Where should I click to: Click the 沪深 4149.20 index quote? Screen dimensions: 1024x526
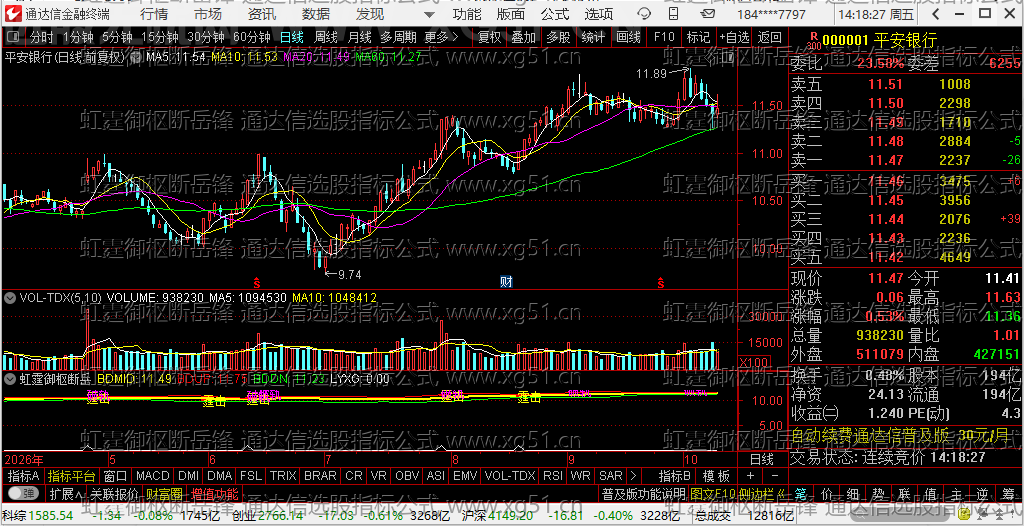pos(496,516)
